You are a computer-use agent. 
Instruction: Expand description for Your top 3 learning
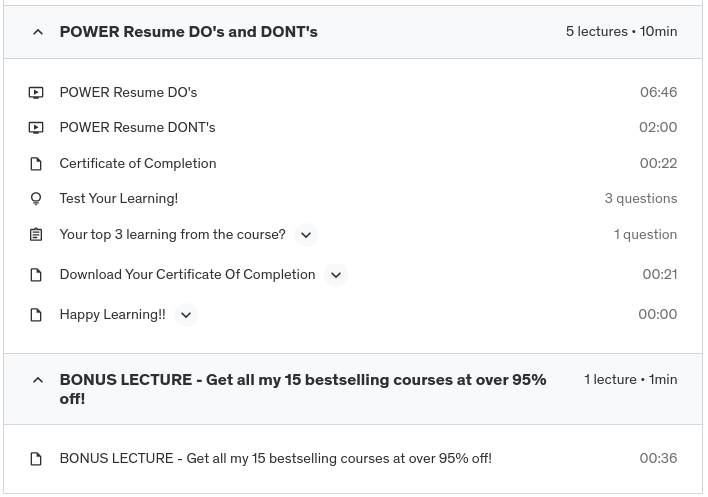(x=306, y=235)
